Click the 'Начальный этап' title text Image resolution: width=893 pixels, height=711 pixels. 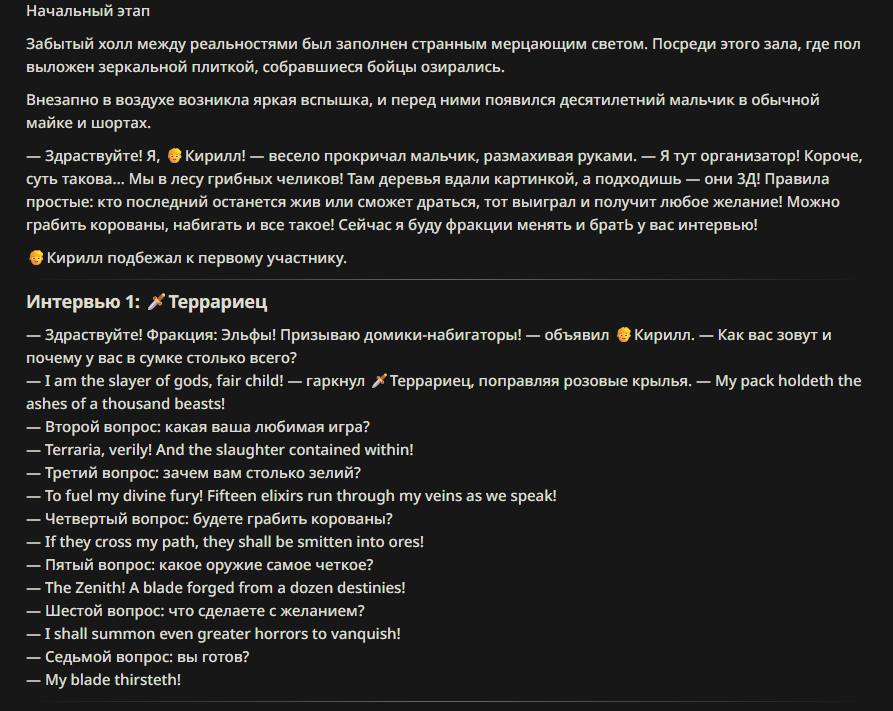(88, 11)
